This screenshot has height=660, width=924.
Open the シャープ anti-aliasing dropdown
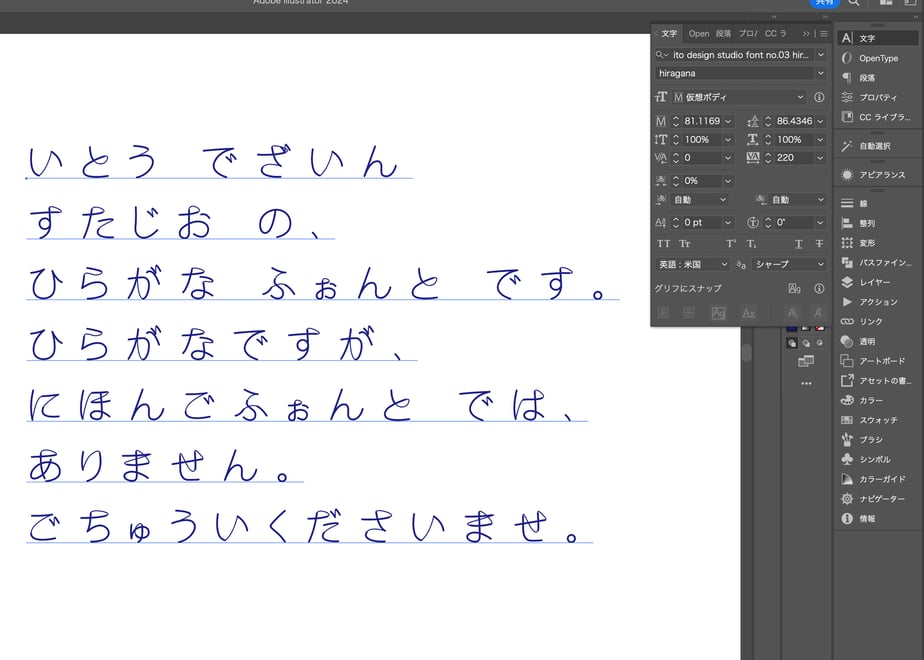[x=788, y=265]
